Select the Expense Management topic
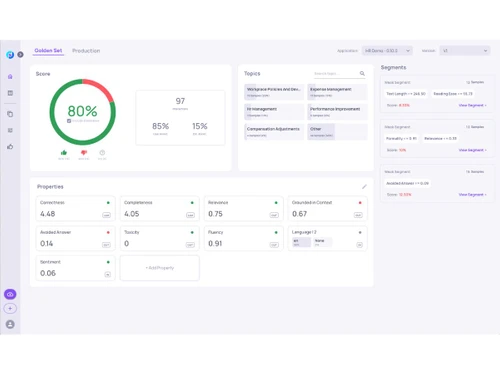 [x=337, y=92]
